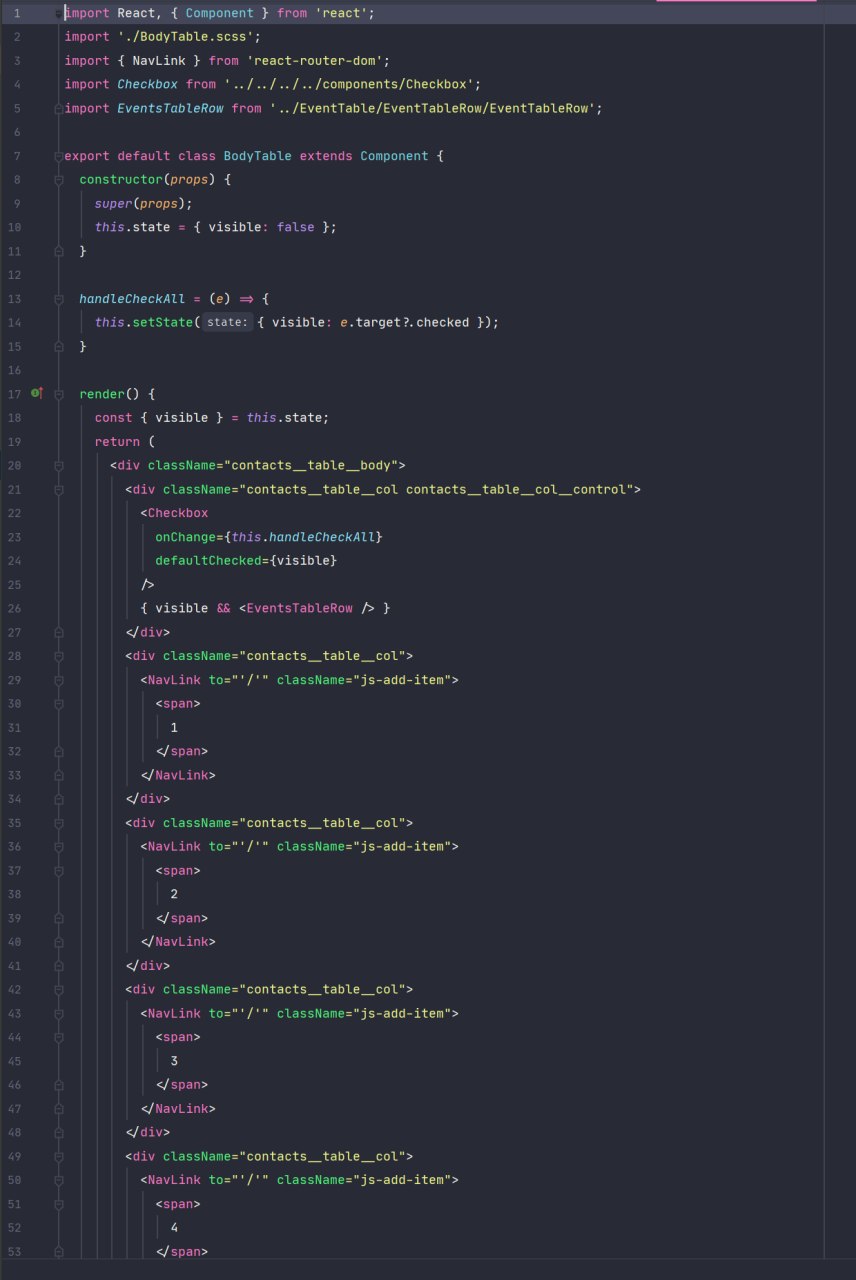The height and width of the screenshot is (1280, 856).
Task: Click line number 26 in the gutter
Action: point(14,608)
